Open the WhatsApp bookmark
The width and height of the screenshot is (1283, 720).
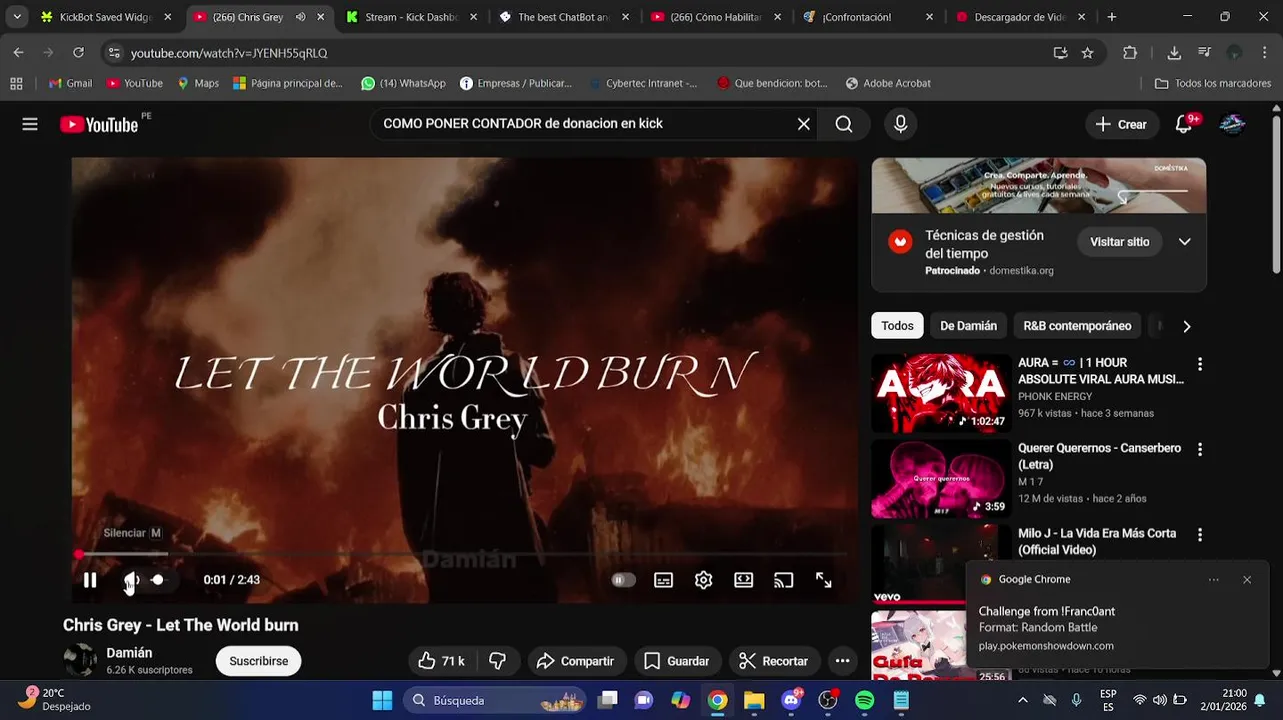pos(403,84)
